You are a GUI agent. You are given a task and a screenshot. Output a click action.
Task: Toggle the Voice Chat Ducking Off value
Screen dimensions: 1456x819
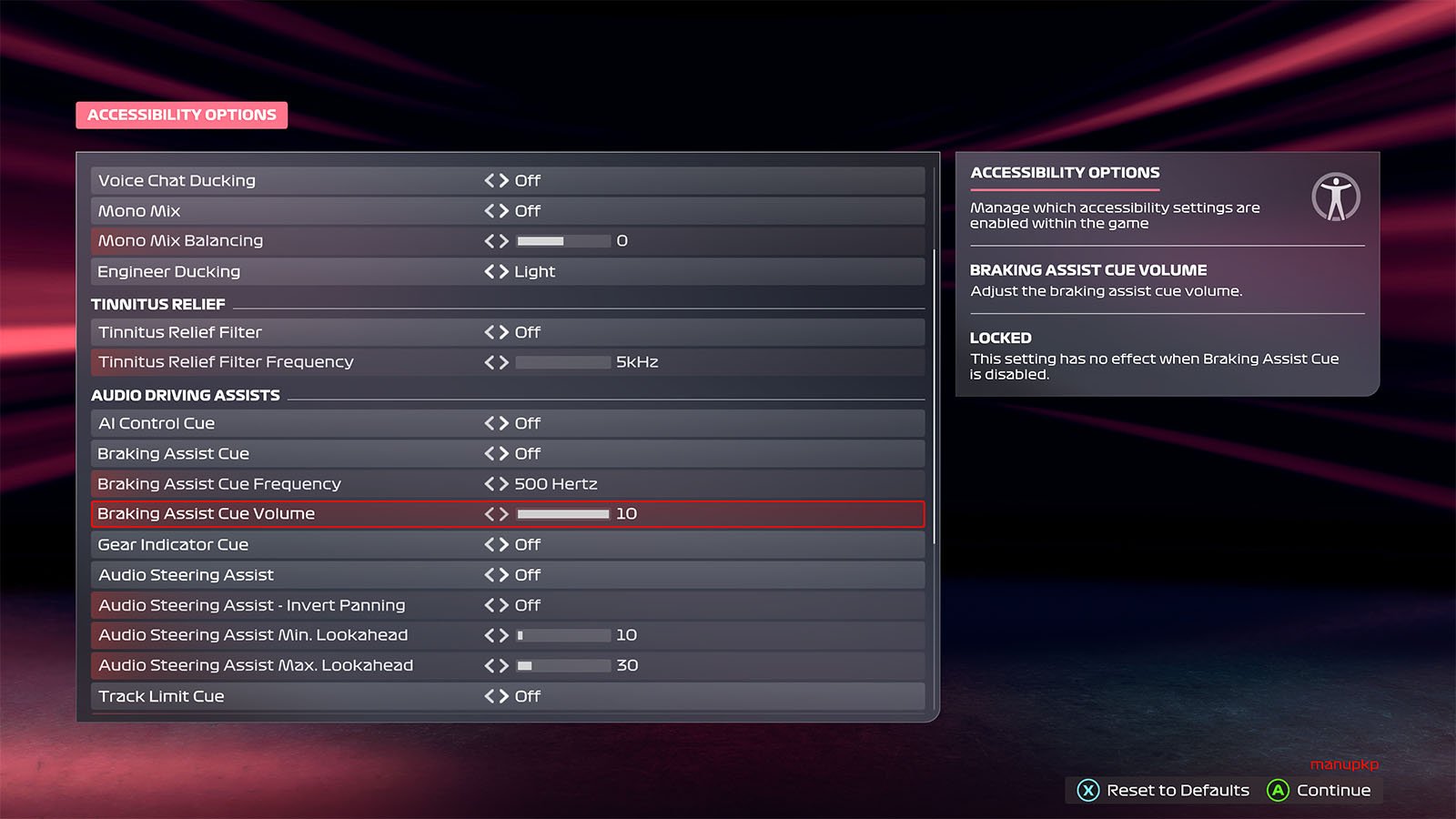pyautogui.click(x=528, y=180)
